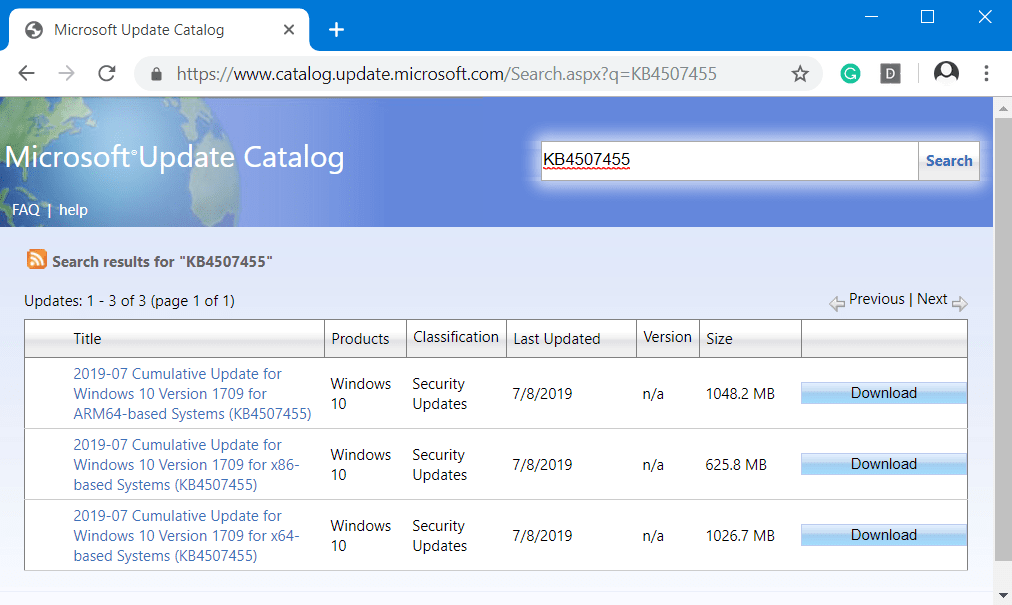Viewport: 1012px width, 605px height.
Task: Click Windows 10 in the x64 row
Action: coord(361,535)
